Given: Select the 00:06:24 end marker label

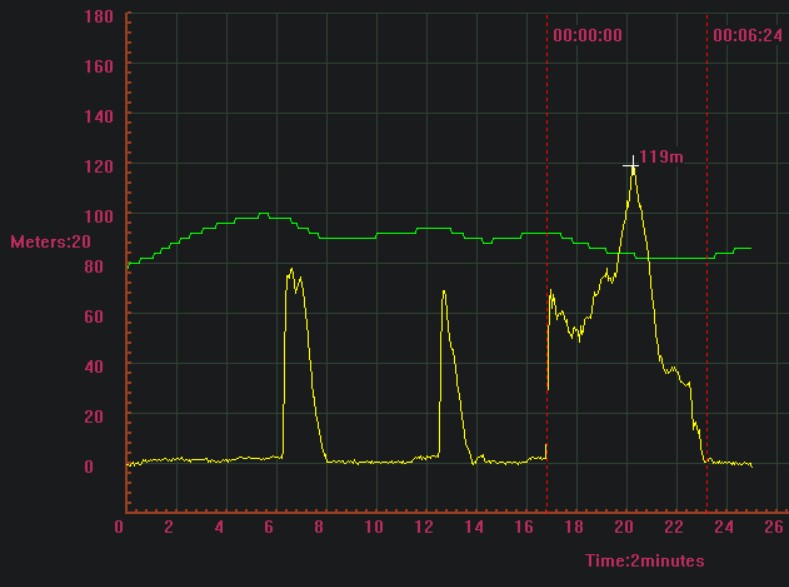Looking at the screenshot, I should click(x=747, y=35).
